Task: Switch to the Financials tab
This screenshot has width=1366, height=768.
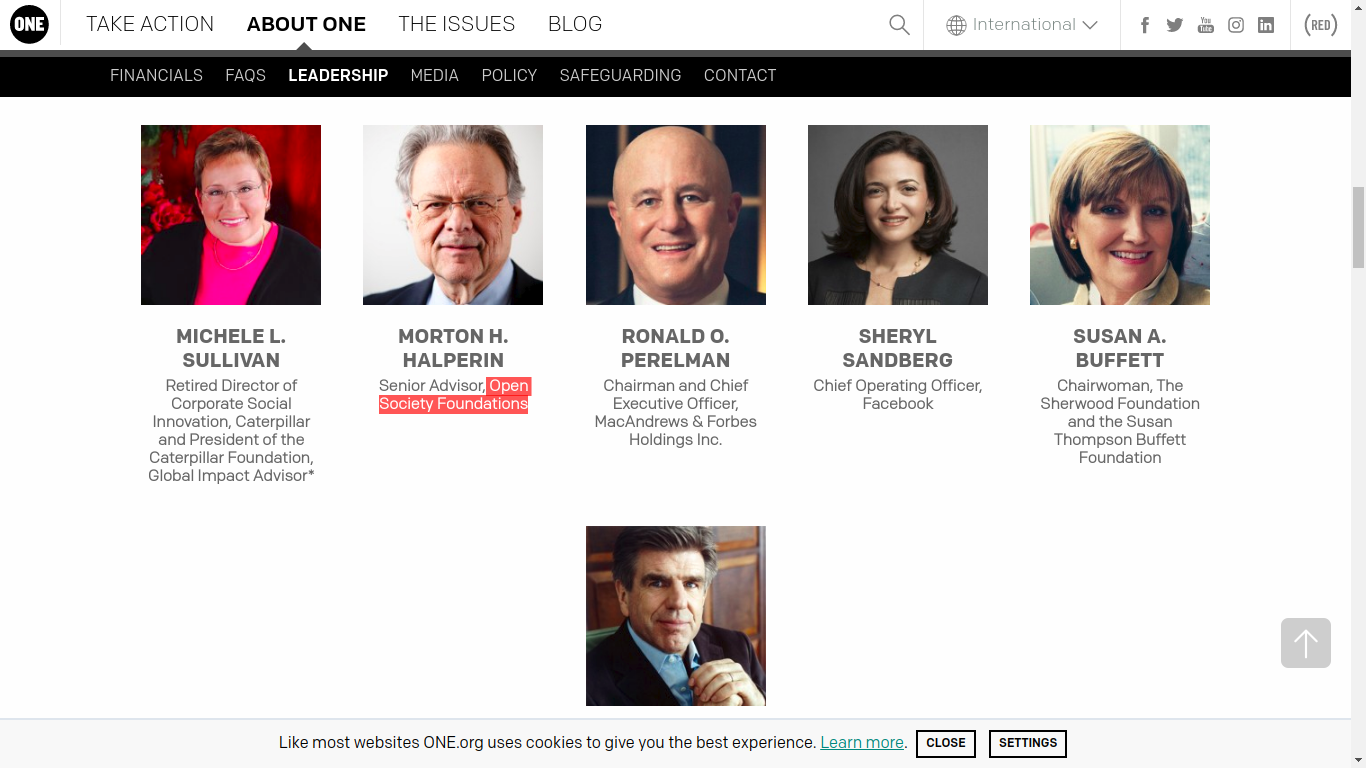Action: coord(156,75)
